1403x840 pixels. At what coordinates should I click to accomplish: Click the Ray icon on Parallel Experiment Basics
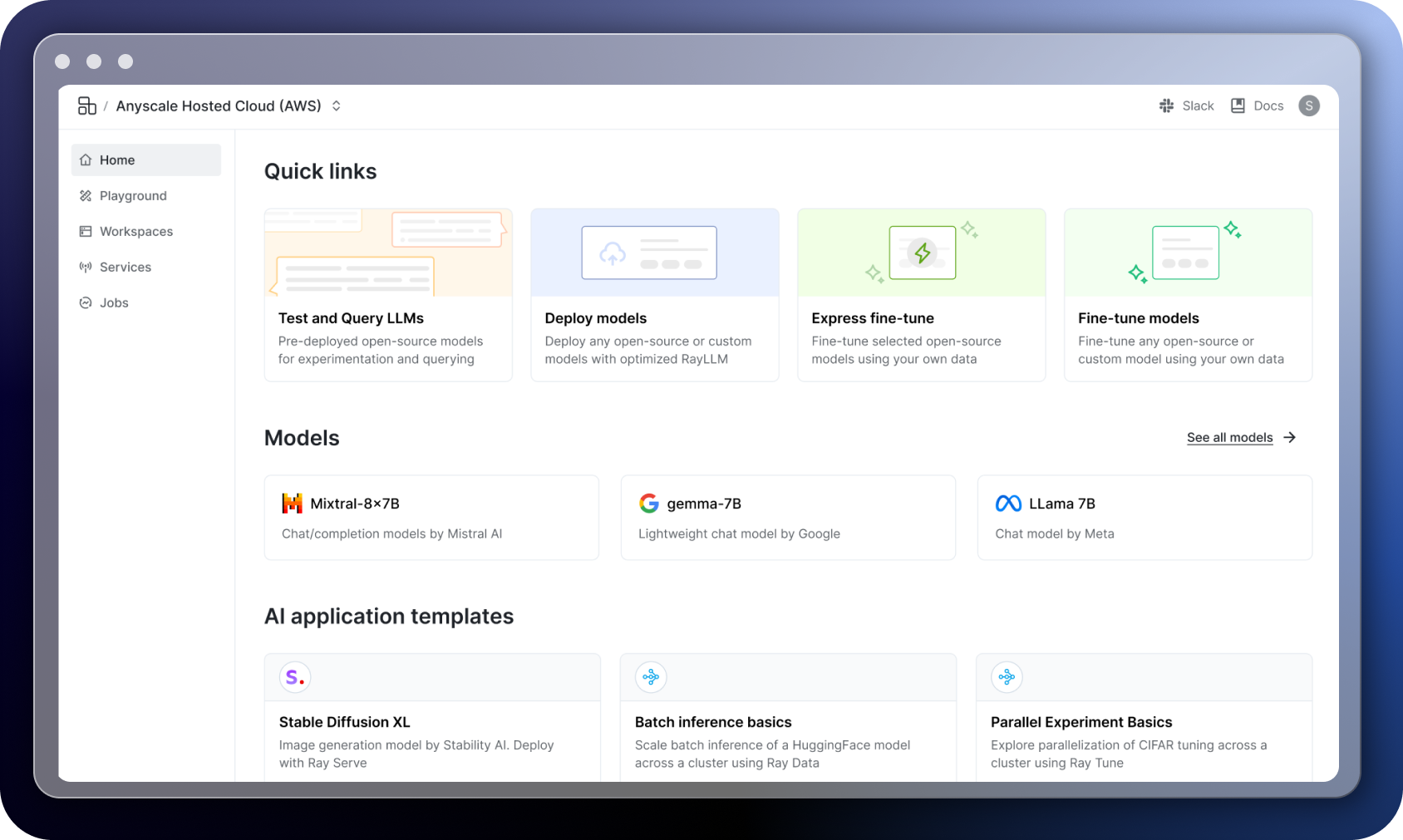click(x=1007, y=677)
